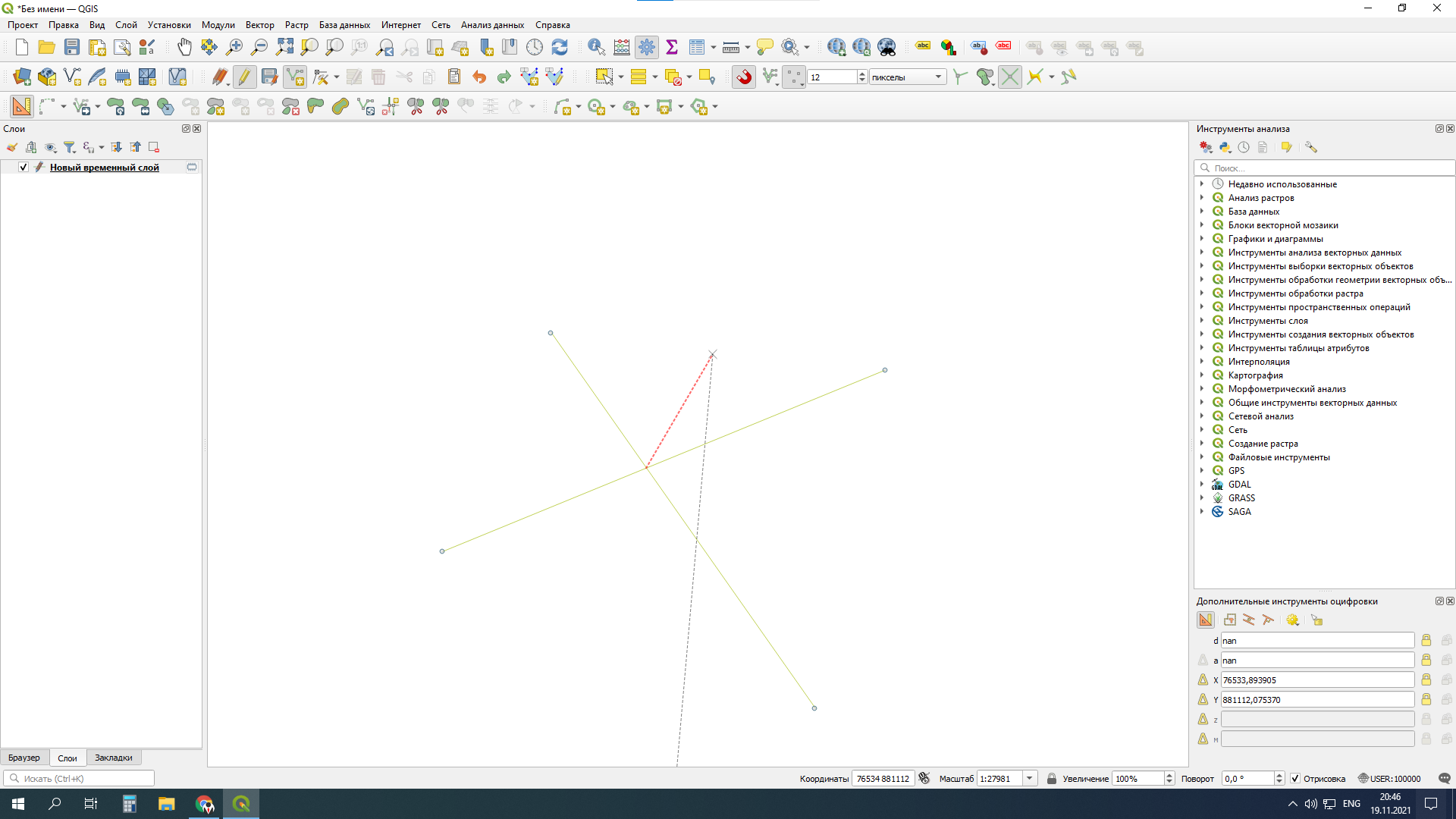Click the Save Layer Edits icon

coord(268,77)
